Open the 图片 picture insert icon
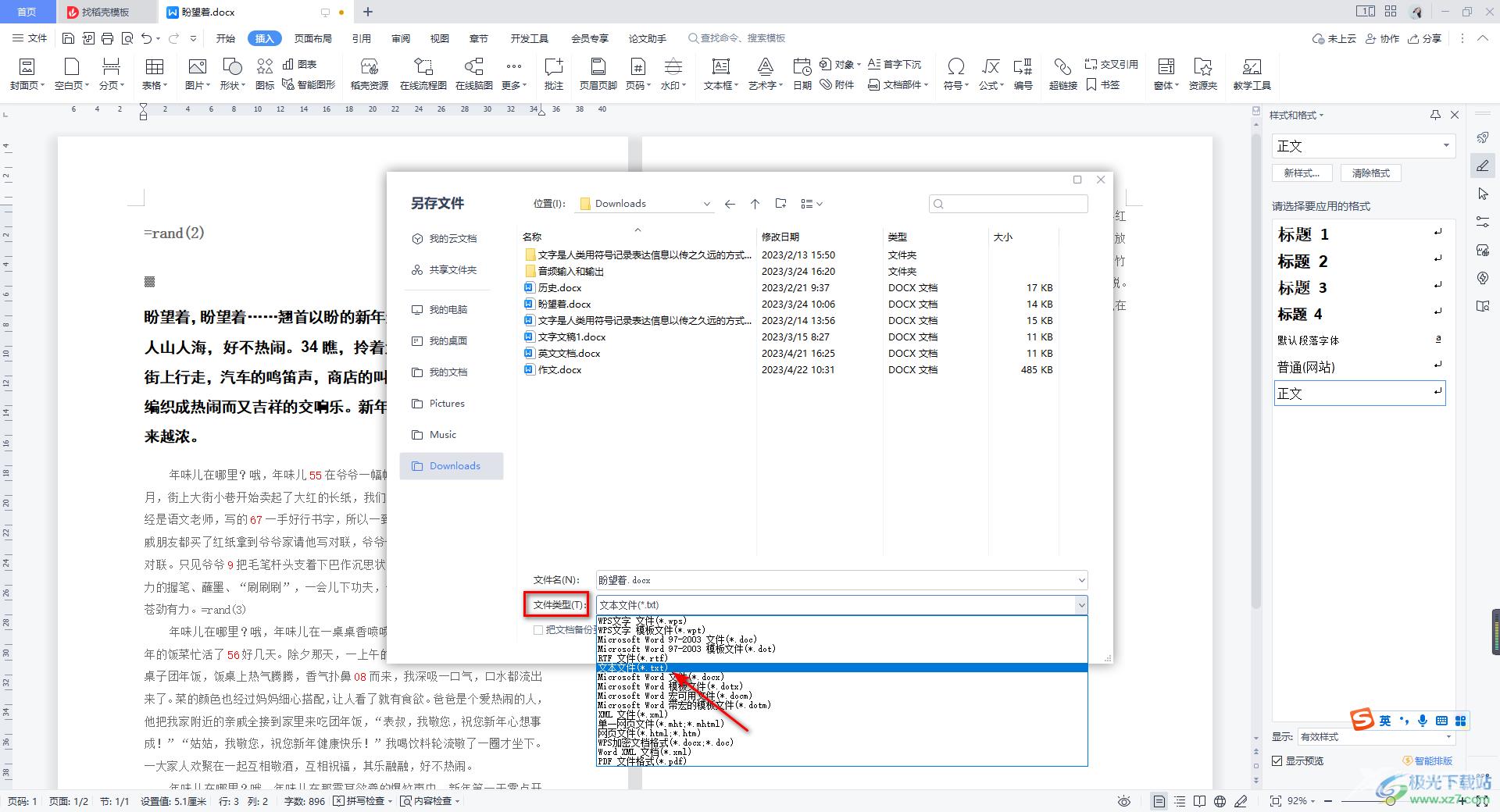The width and height of the screenshot is (1500, 812). click(197, 66)
